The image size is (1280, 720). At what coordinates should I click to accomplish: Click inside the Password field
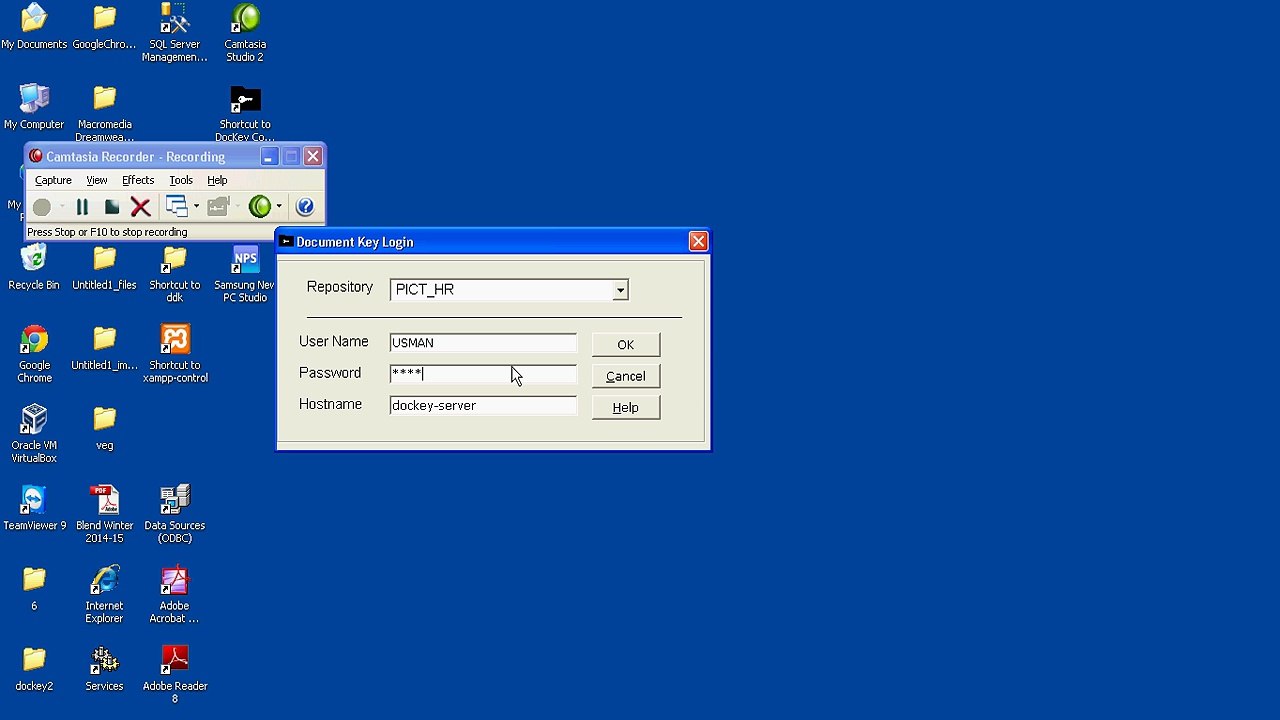pos(483,374)
